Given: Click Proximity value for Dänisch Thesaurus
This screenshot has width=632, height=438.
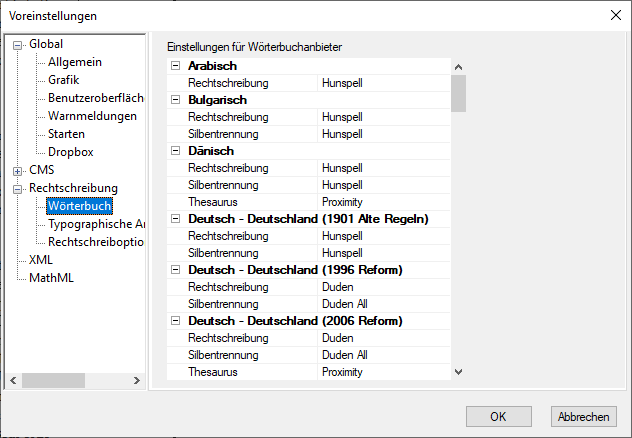Looking at the screenshot, I should click(342, 202).
